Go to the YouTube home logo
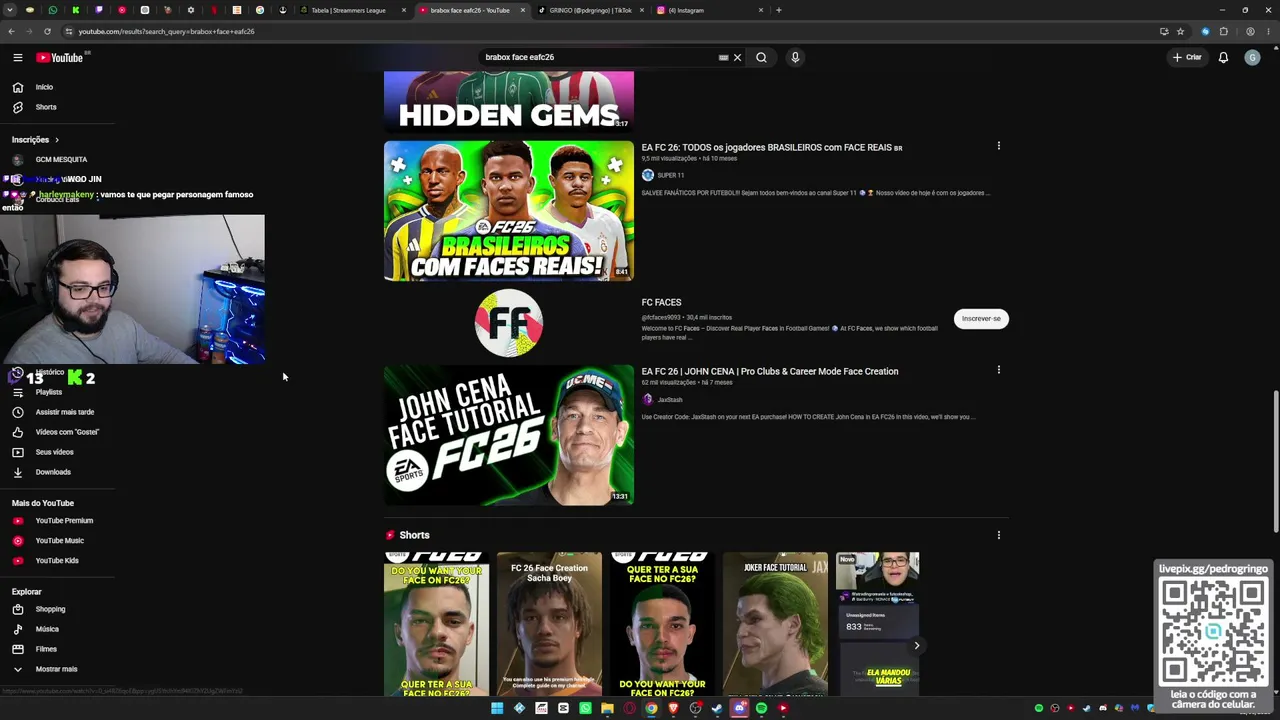The image size is (1280, 720). tap(60, 57)
